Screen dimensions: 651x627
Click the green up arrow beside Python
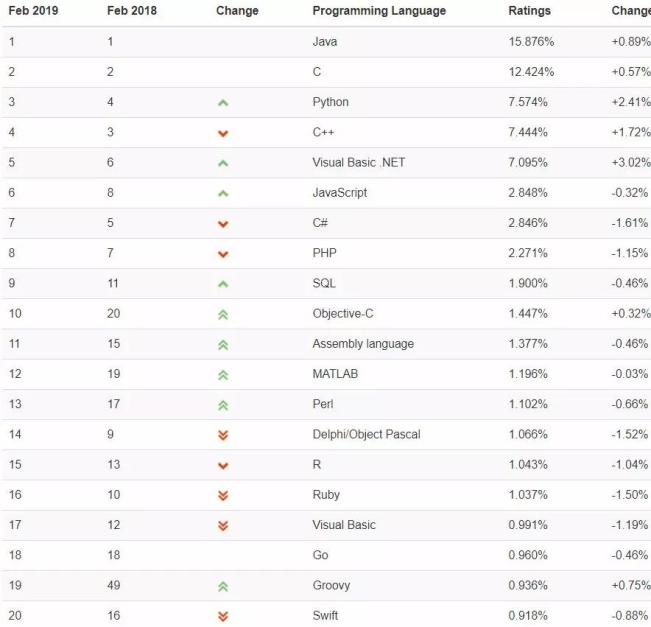(x=223, y=102)
